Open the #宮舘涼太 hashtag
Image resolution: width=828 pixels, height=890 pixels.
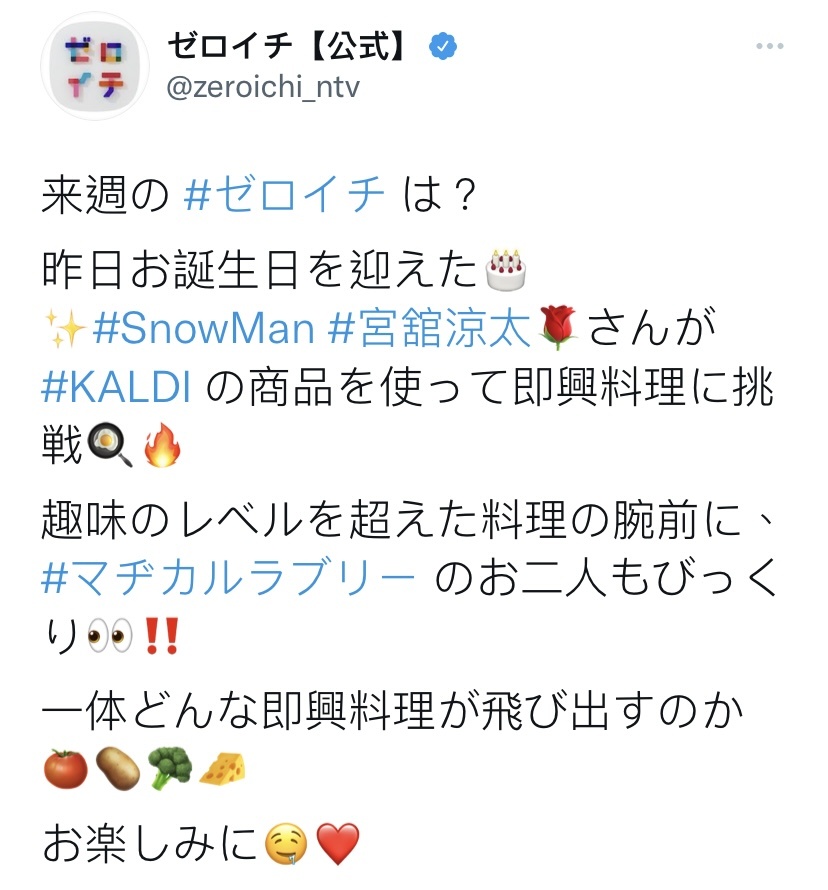coord(430,328)
